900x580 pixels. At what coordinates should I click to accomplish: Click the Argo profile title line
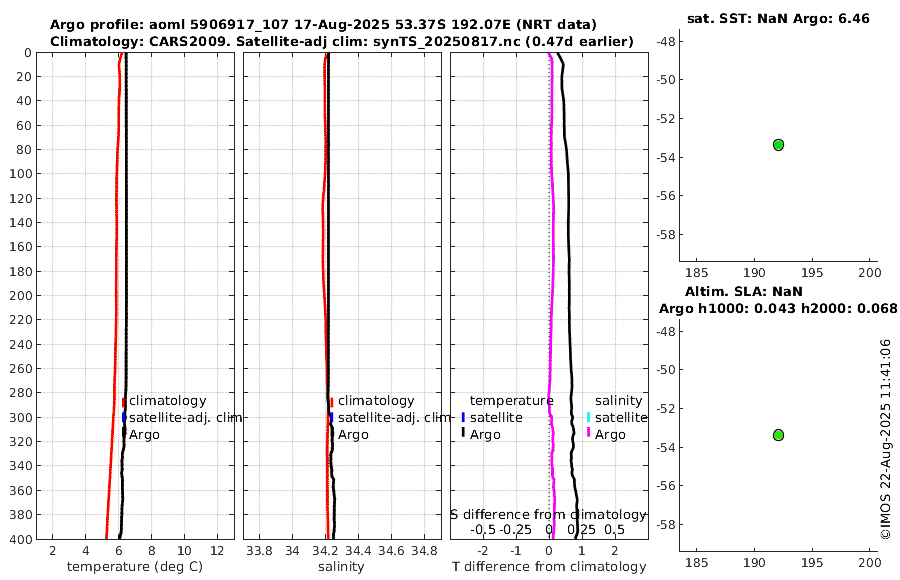click(323, 25)
